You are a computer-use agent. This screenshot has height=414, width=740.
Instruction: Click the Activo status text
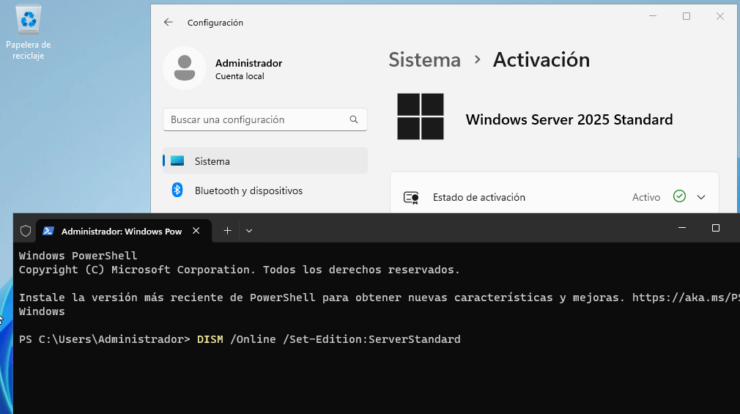click(646, 197)
